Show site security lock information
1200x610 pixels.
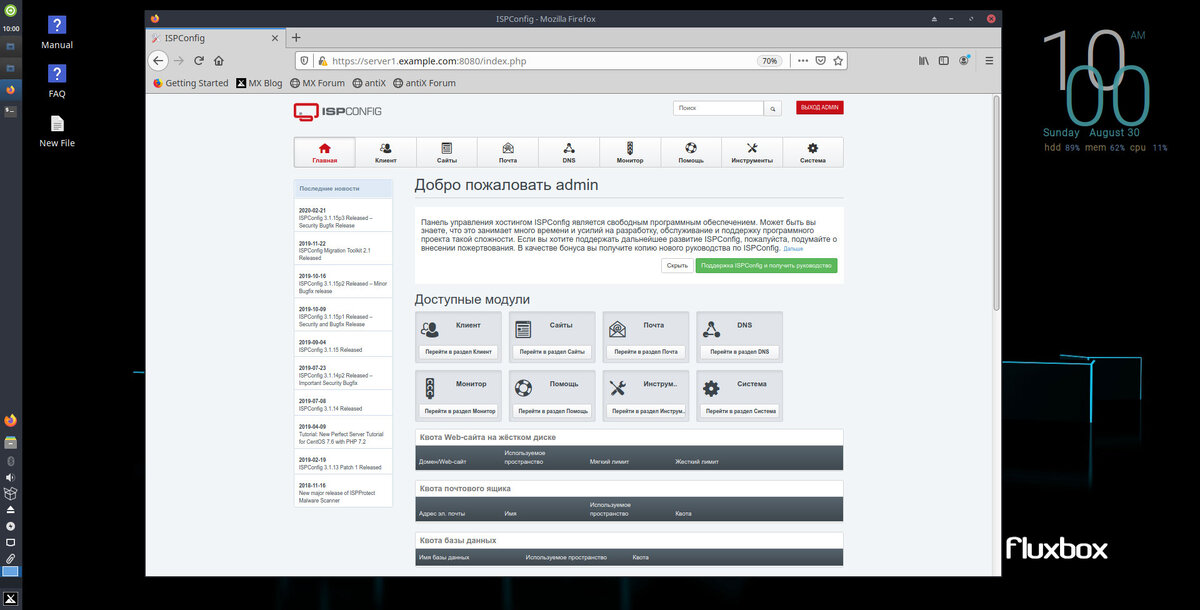(323, 60)
